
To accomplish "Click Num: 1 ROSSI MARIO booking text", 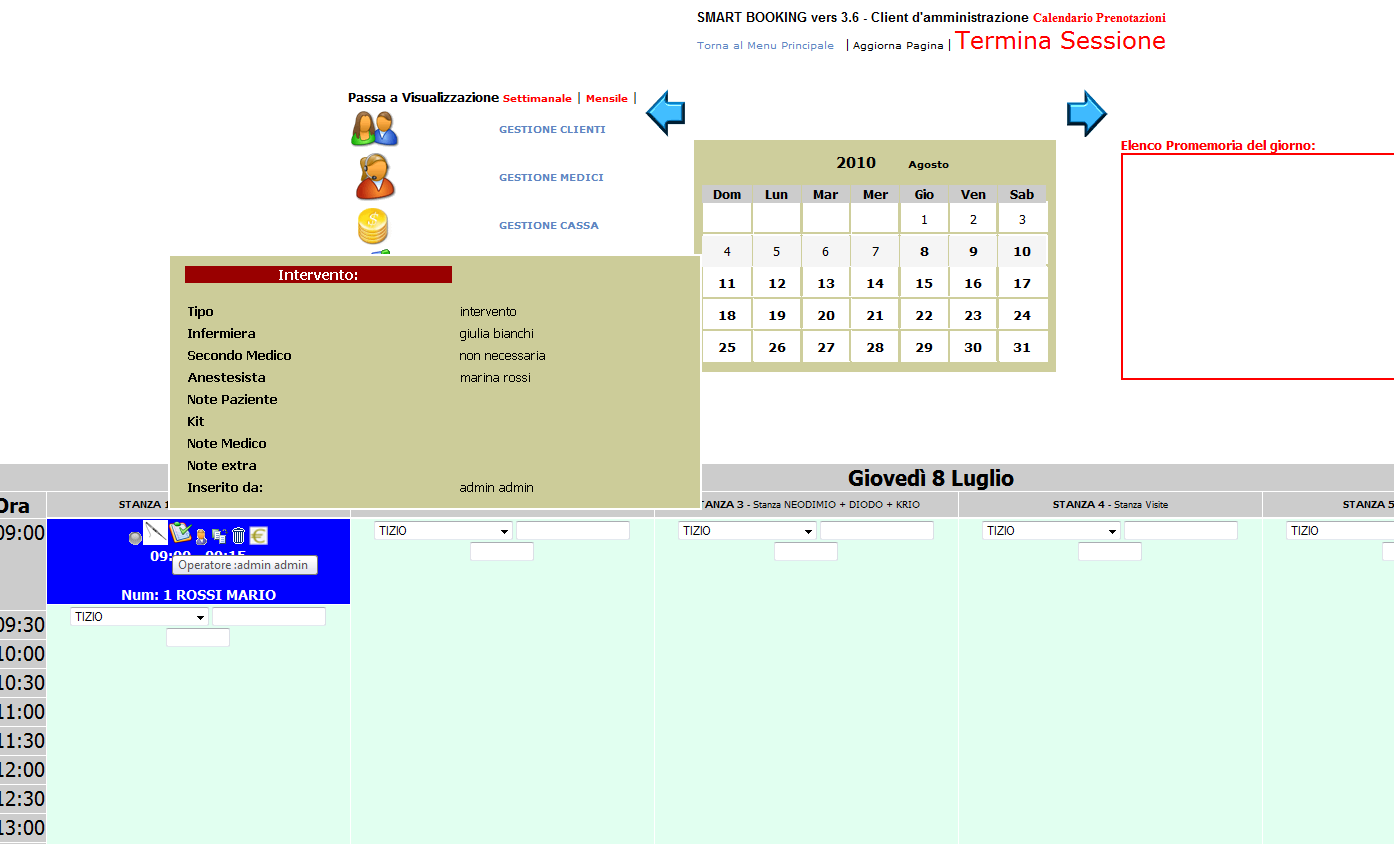I will coord(198,595).
